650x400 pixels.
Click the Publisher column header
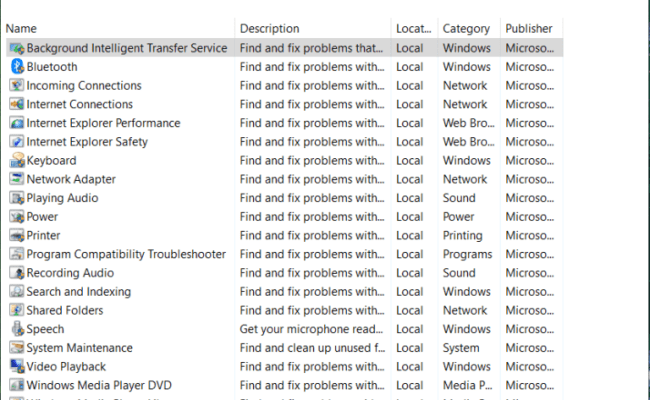tap(529, 28)
